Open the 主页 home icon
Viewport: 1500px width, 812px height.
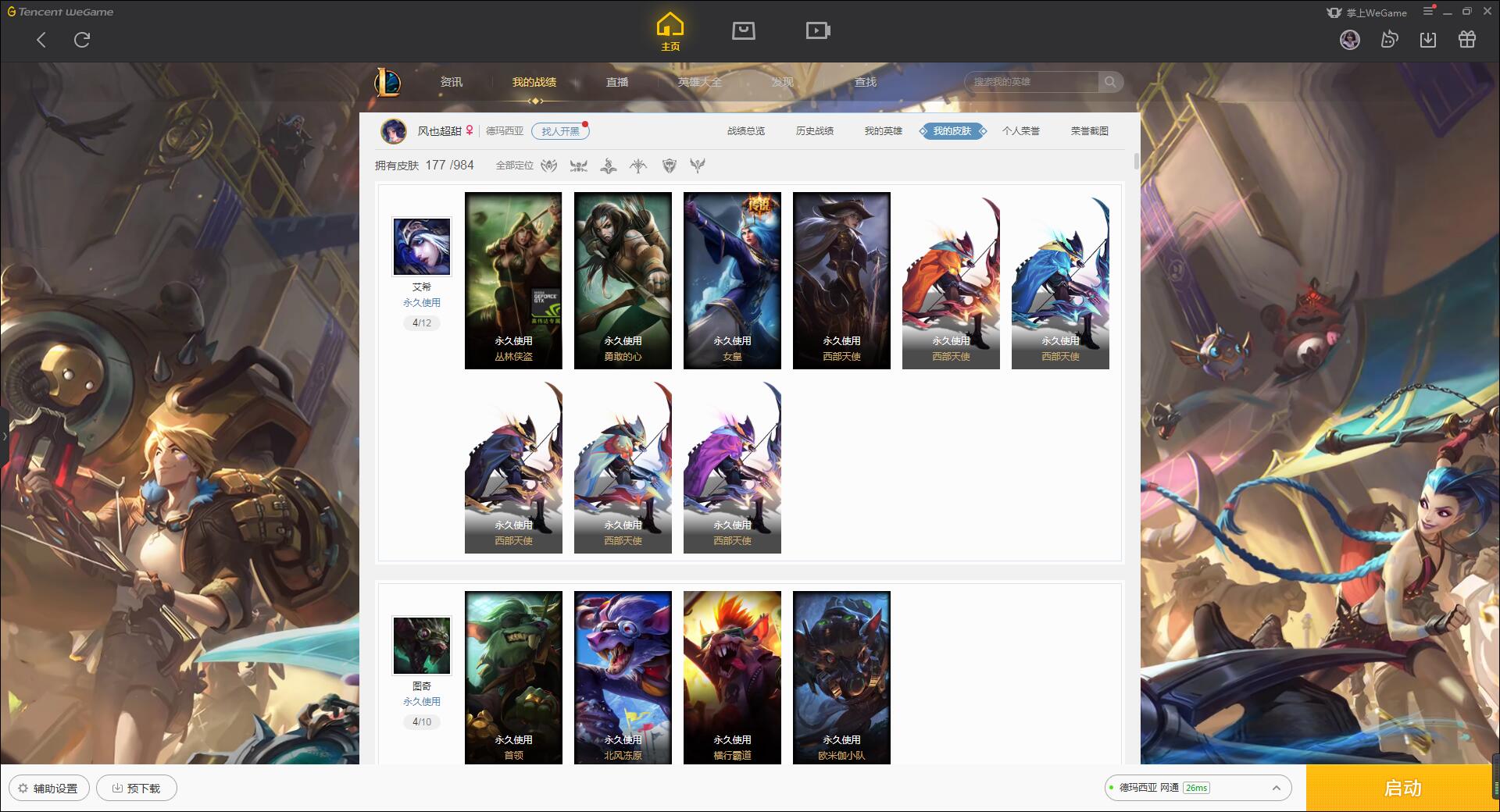[670, 31]
